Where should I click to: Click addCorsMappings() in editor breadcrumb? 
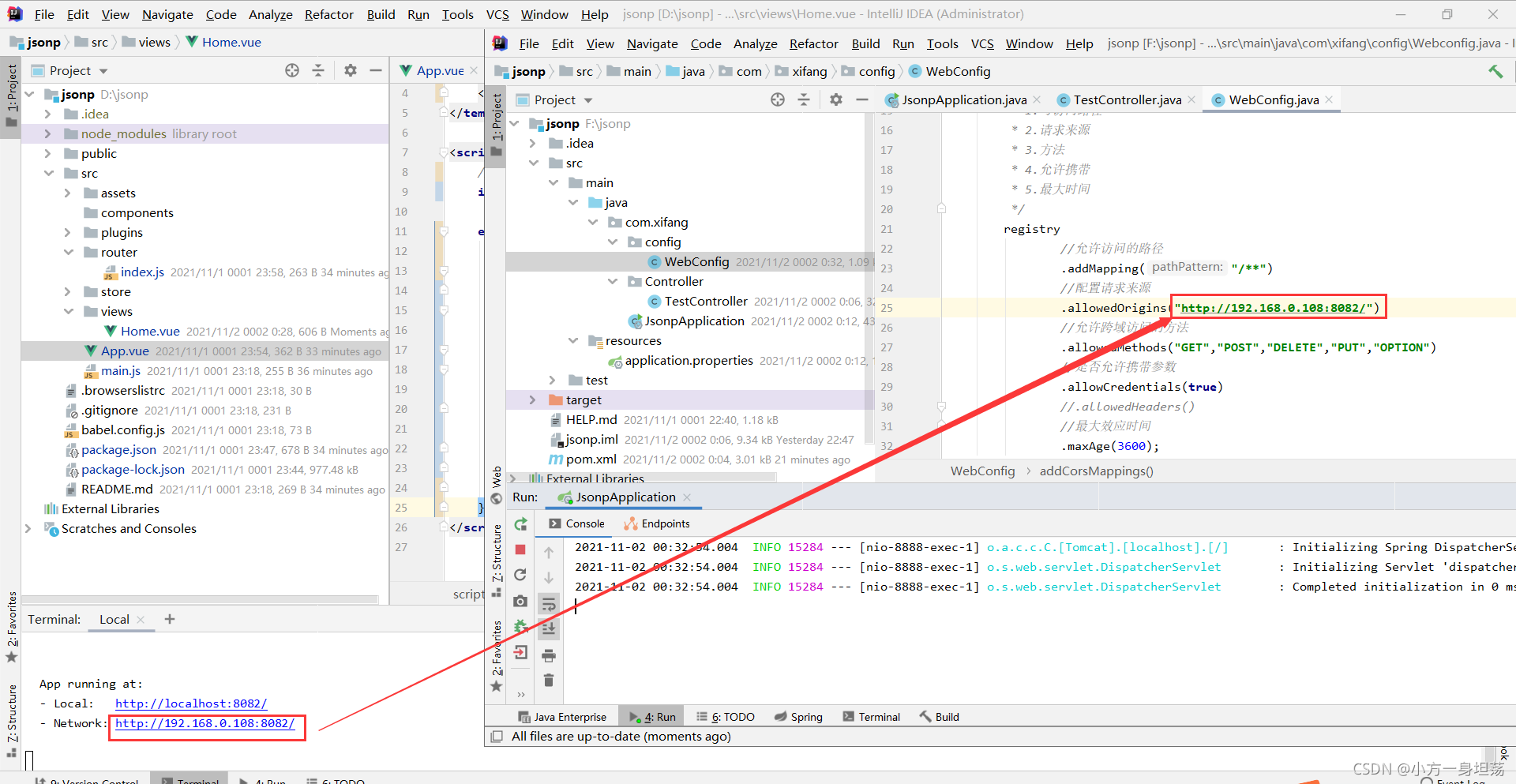(1096, 471)
